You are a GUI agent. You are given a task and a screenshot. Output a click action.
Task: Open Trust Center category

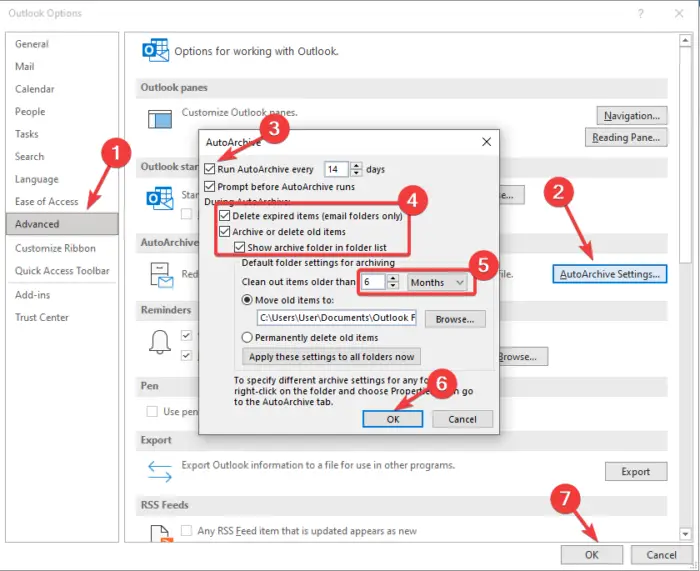(x=62, y=317)
